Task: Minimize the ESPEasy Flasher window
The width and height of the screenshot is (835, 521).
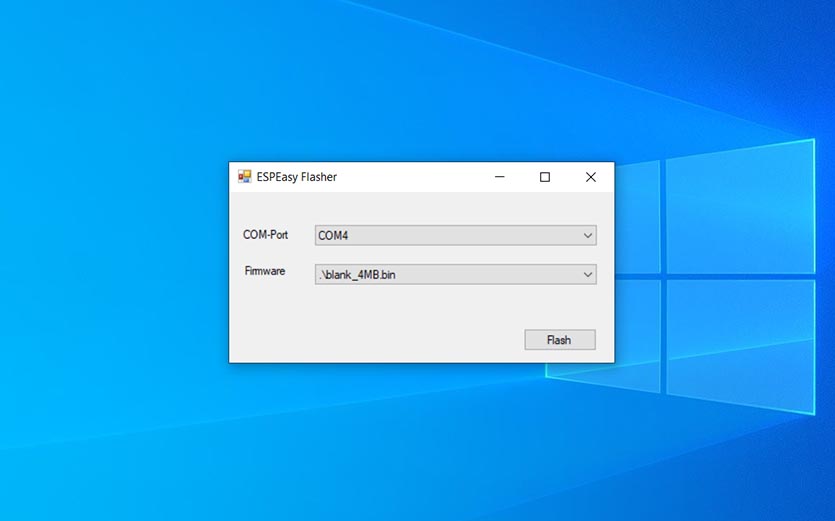Action: coord(500,177)
